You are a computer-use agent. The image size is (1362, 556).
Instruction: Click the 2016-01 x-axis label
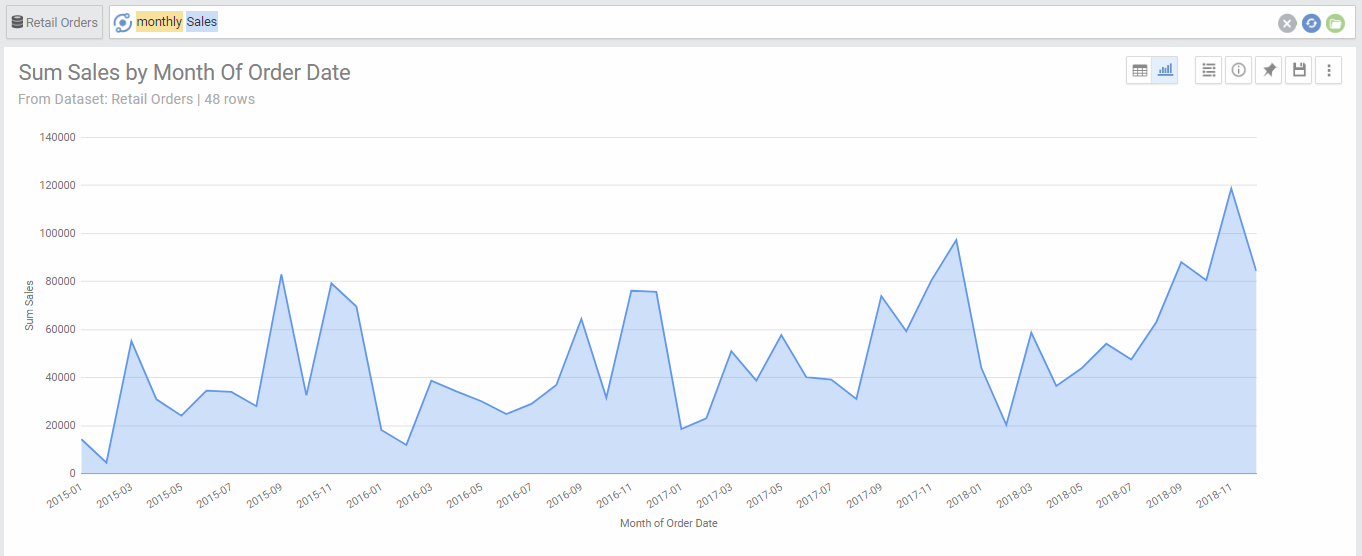click(x=364, y=495)
